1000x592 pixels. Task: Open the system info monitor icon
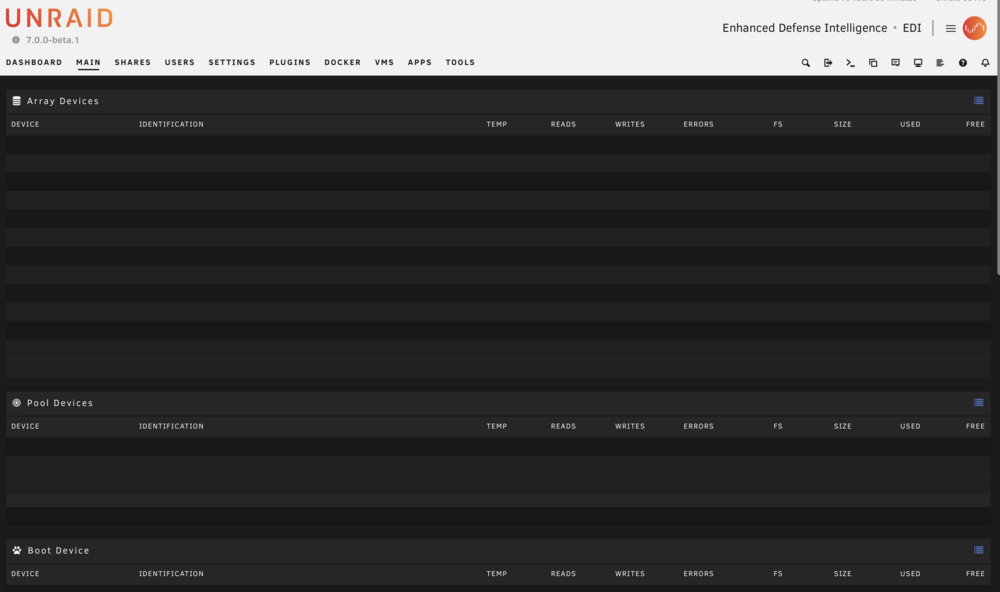click(918, 63)
